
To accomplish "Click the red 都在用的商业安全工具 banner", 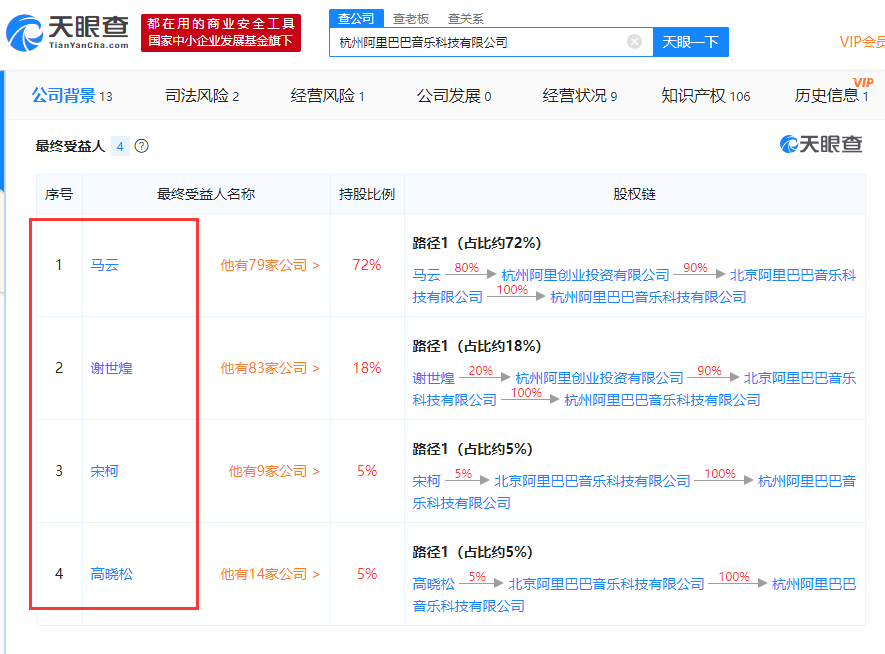I will pyautogui.click(x=221, y=32).
